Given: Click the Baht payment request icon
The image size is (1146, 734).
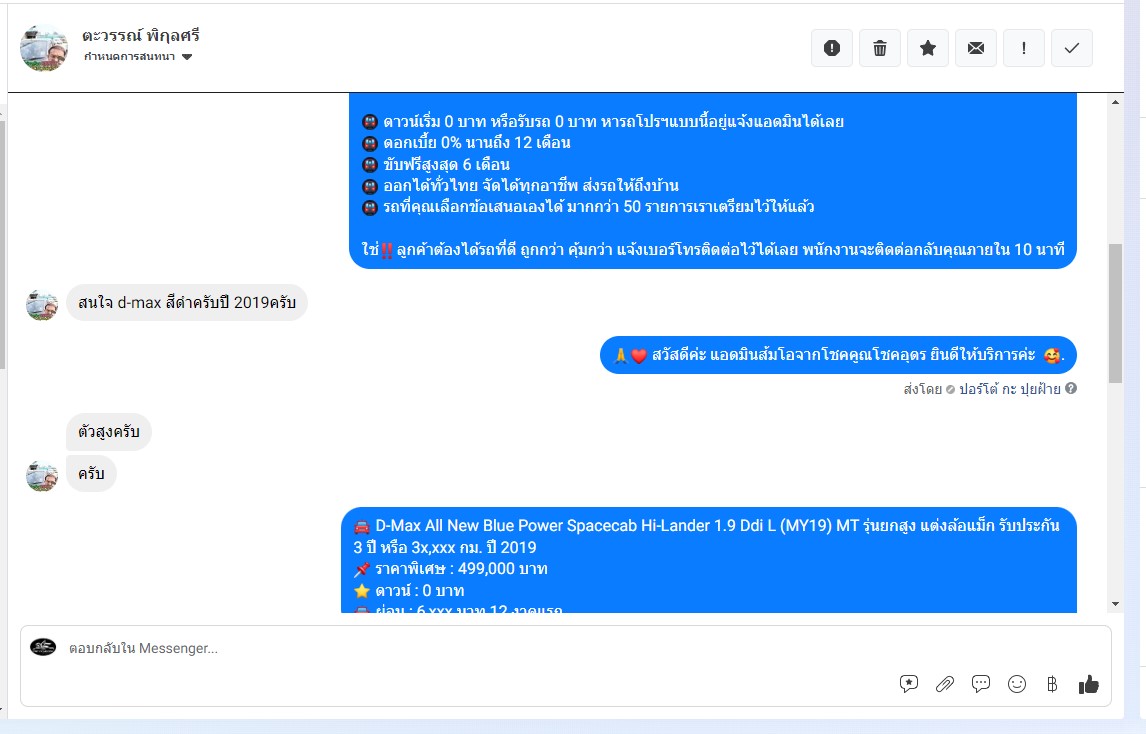Looking at the screenshot, I should click(1052, 684).
